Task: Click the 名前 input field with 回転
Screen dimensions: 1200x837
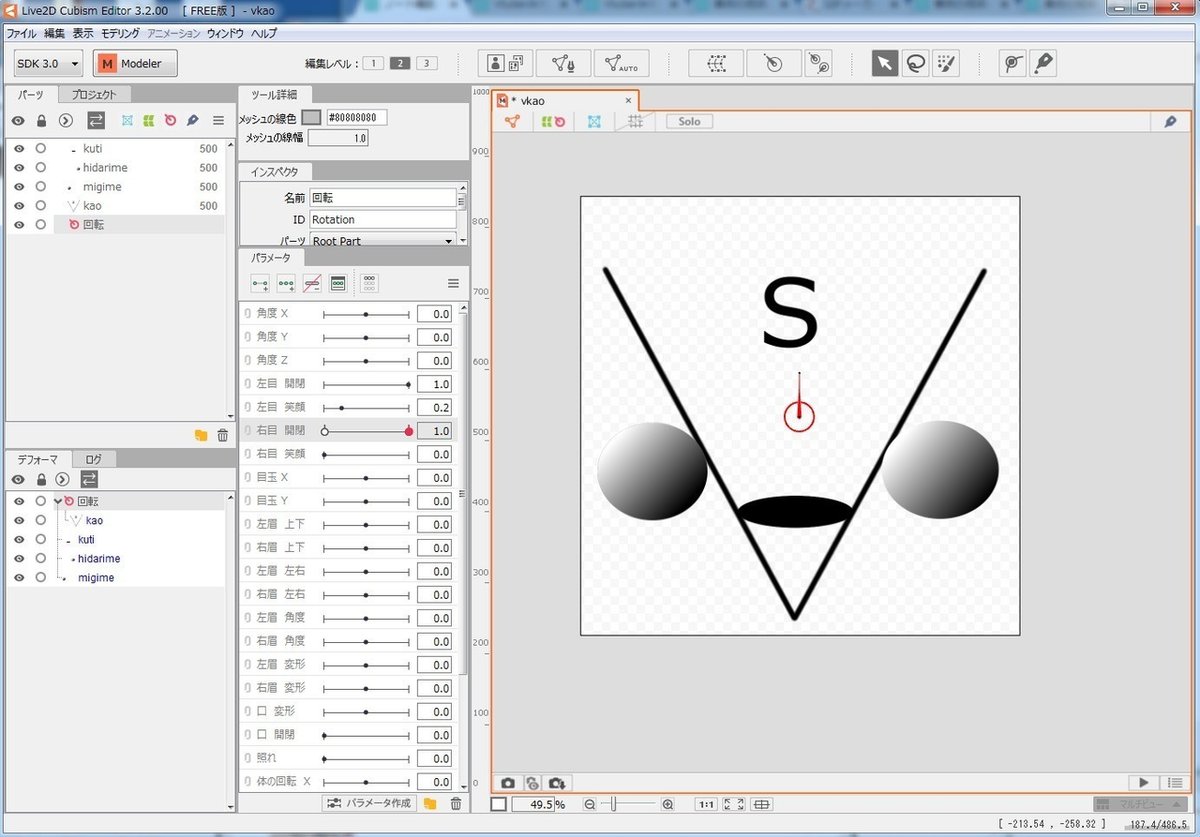Action: coord(382,198)
